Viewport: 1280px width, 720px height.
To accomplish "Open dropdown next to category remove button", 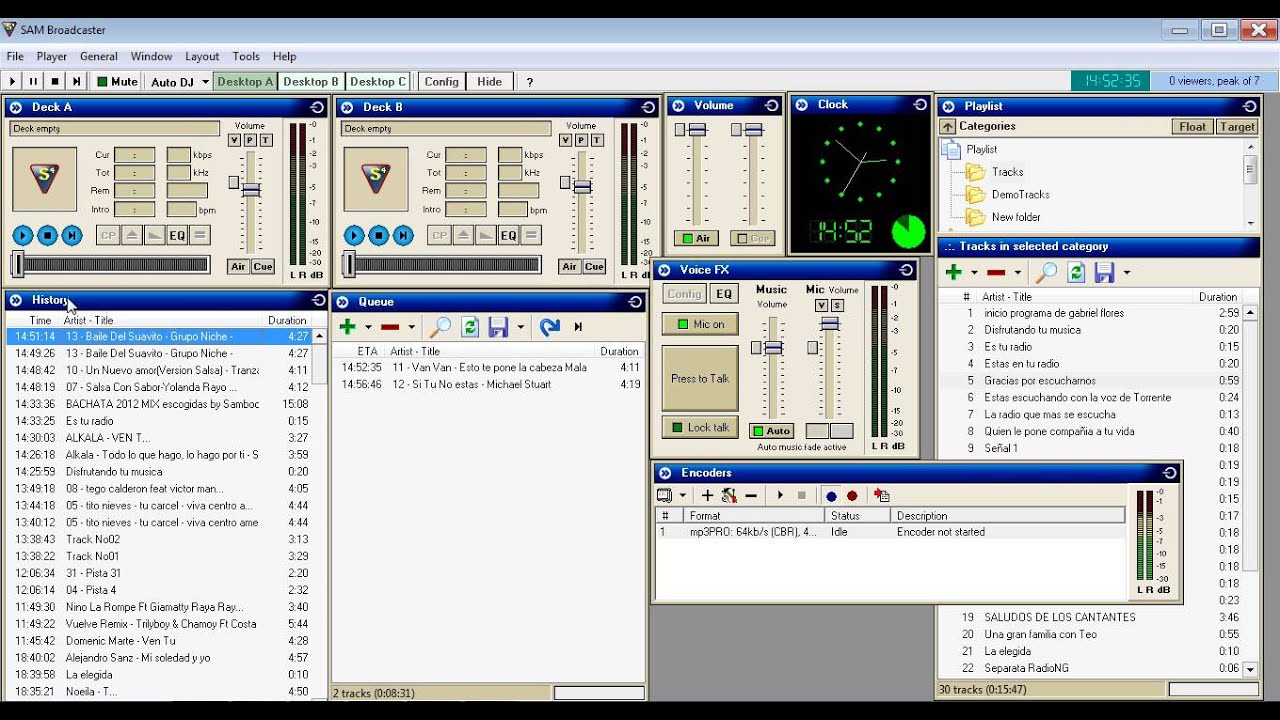I will click(1018, 273).
